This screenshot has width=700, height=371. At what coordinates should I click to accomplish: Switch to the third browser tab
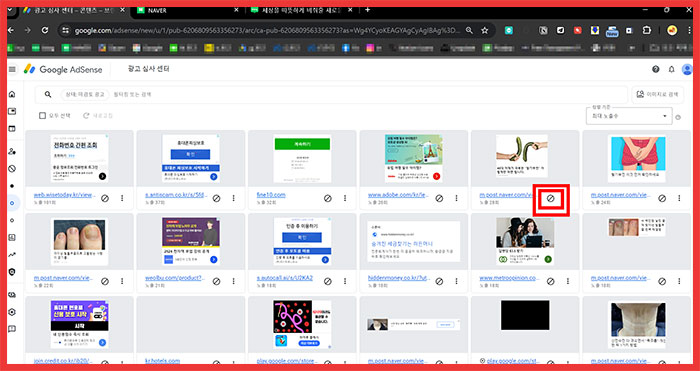coord(302,10)
